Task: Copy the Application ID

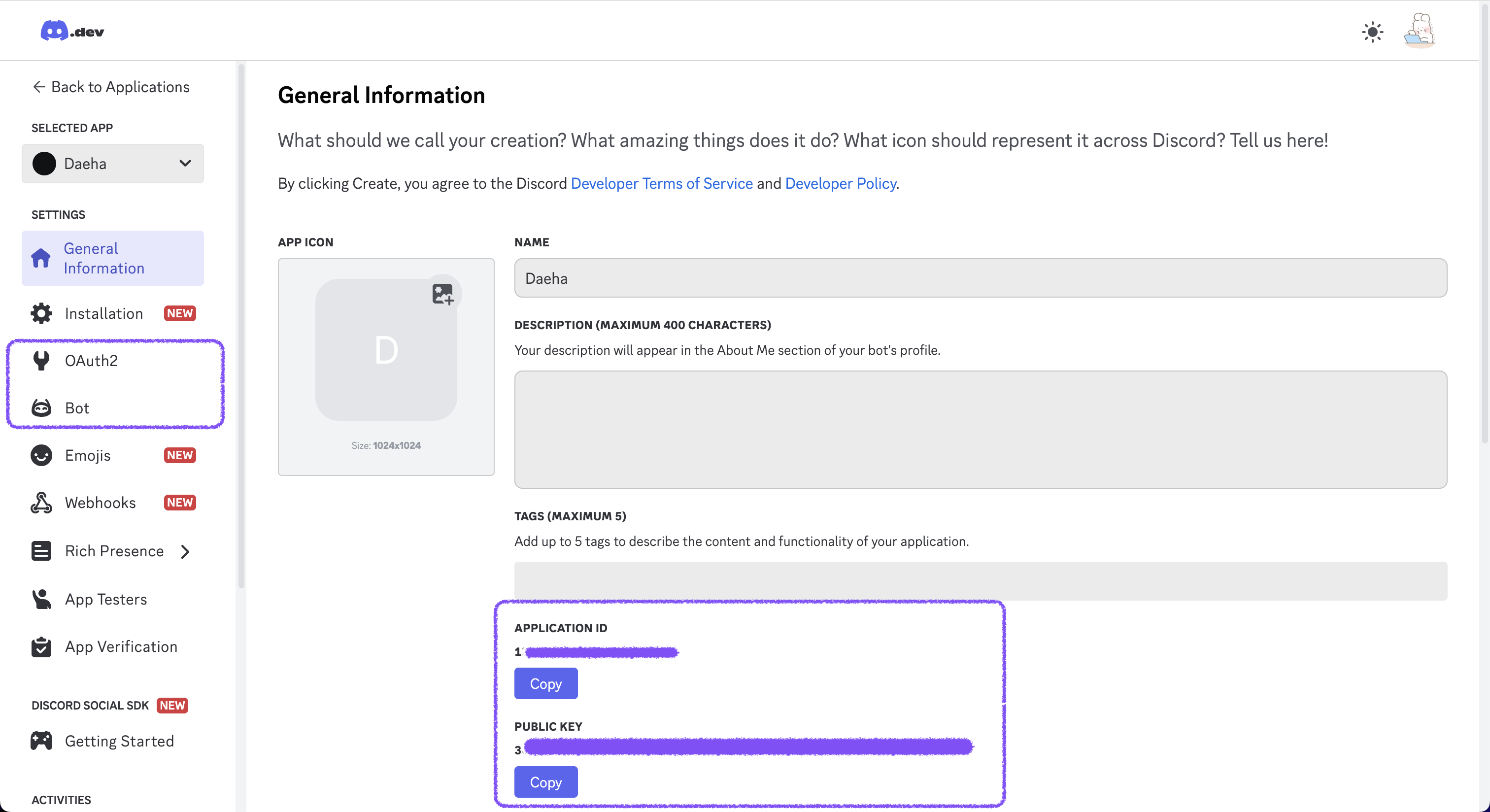Action: pyautogui.click(x=545, y=683)
